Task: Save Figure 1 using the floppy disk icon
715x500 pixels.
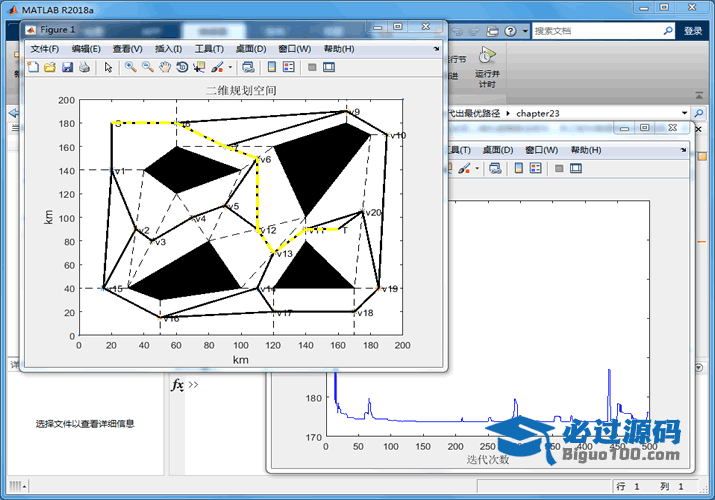Action: point(67,67)
